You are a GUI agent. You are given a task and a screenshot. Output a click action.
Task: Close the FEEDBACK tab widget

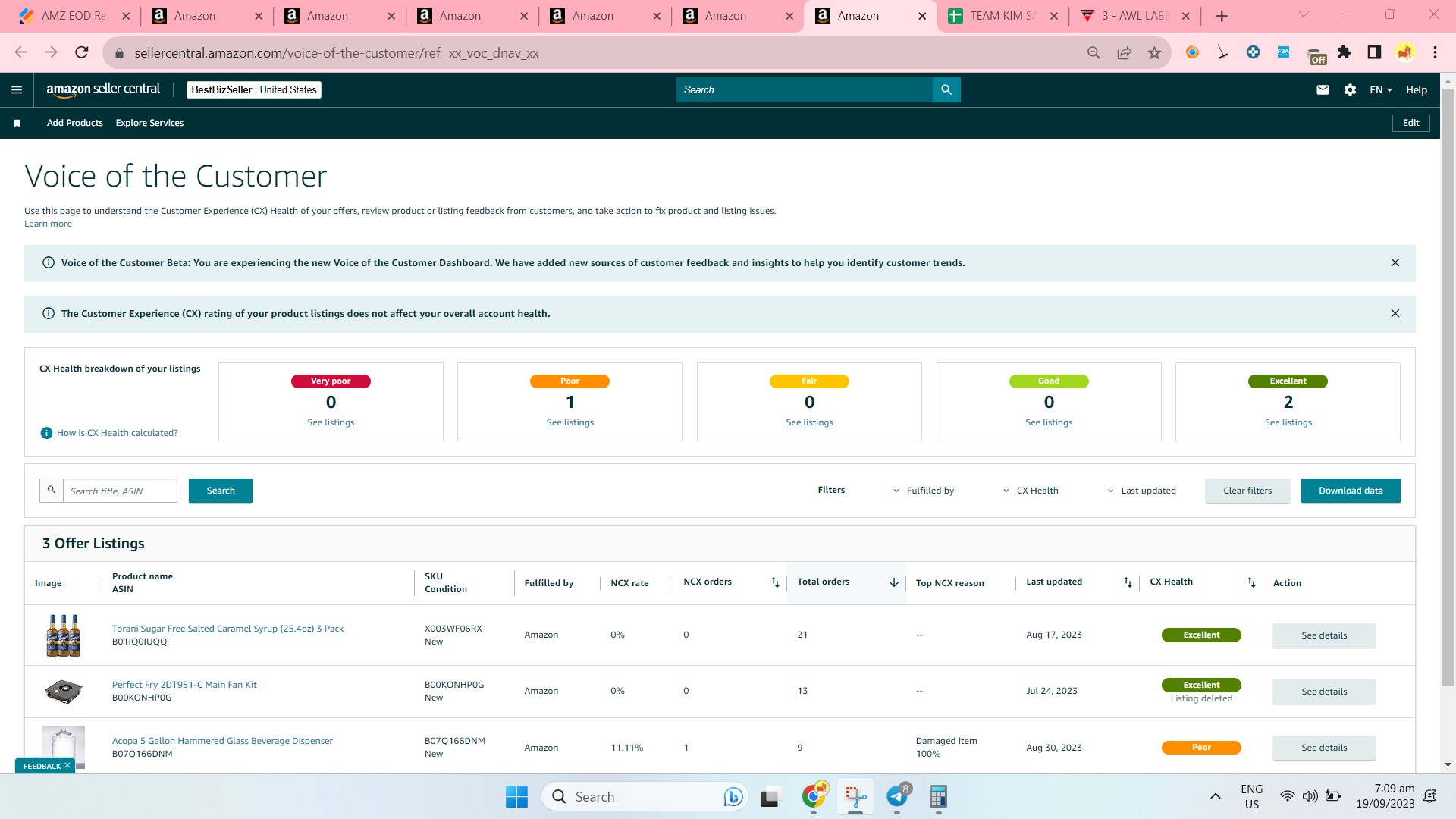click(67, 766)
